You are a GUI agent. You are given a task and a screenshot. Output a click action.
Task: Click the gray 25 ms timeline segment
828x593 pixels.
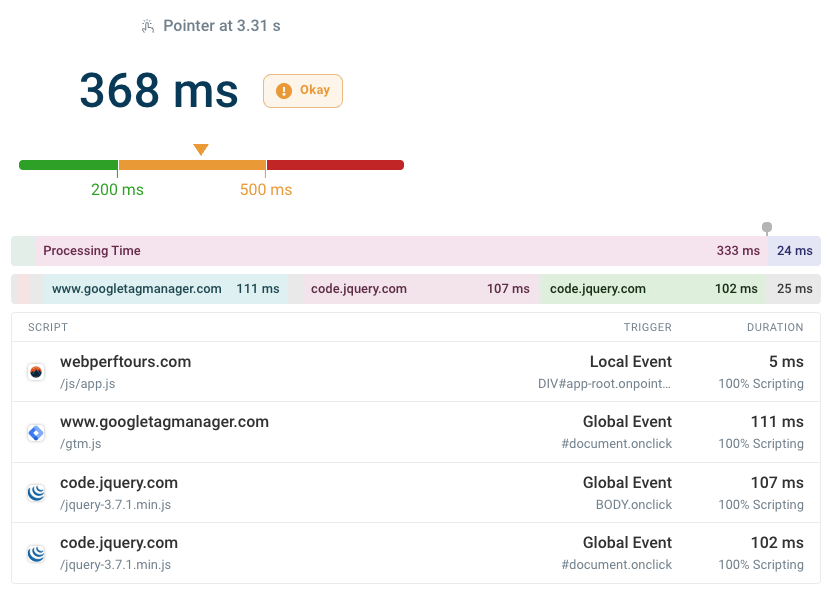point(794,289)
